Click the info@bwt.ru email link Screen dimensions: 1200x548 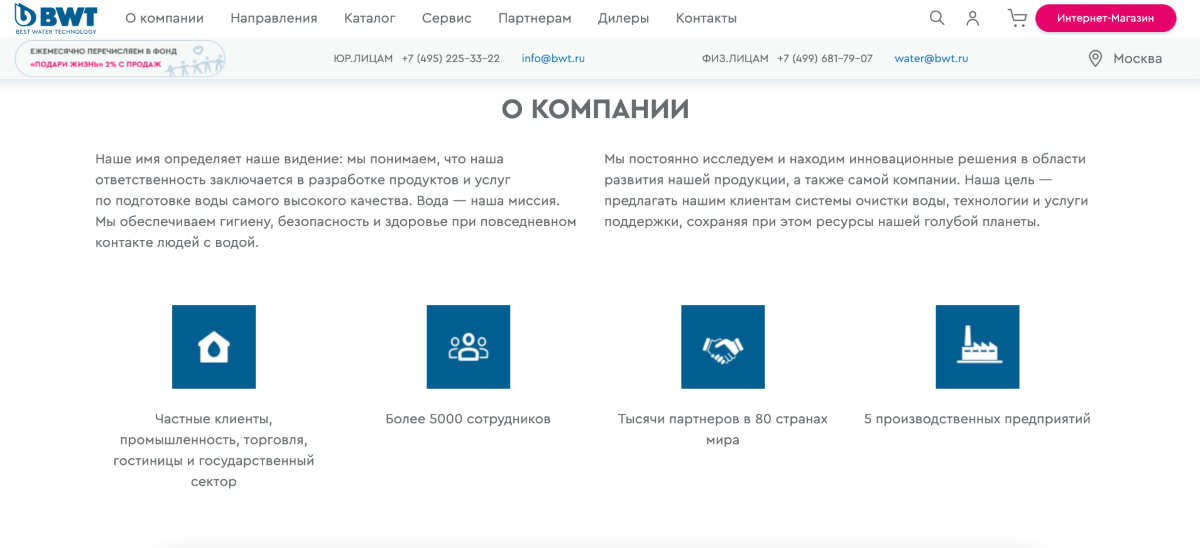click(x=553, y=59)
